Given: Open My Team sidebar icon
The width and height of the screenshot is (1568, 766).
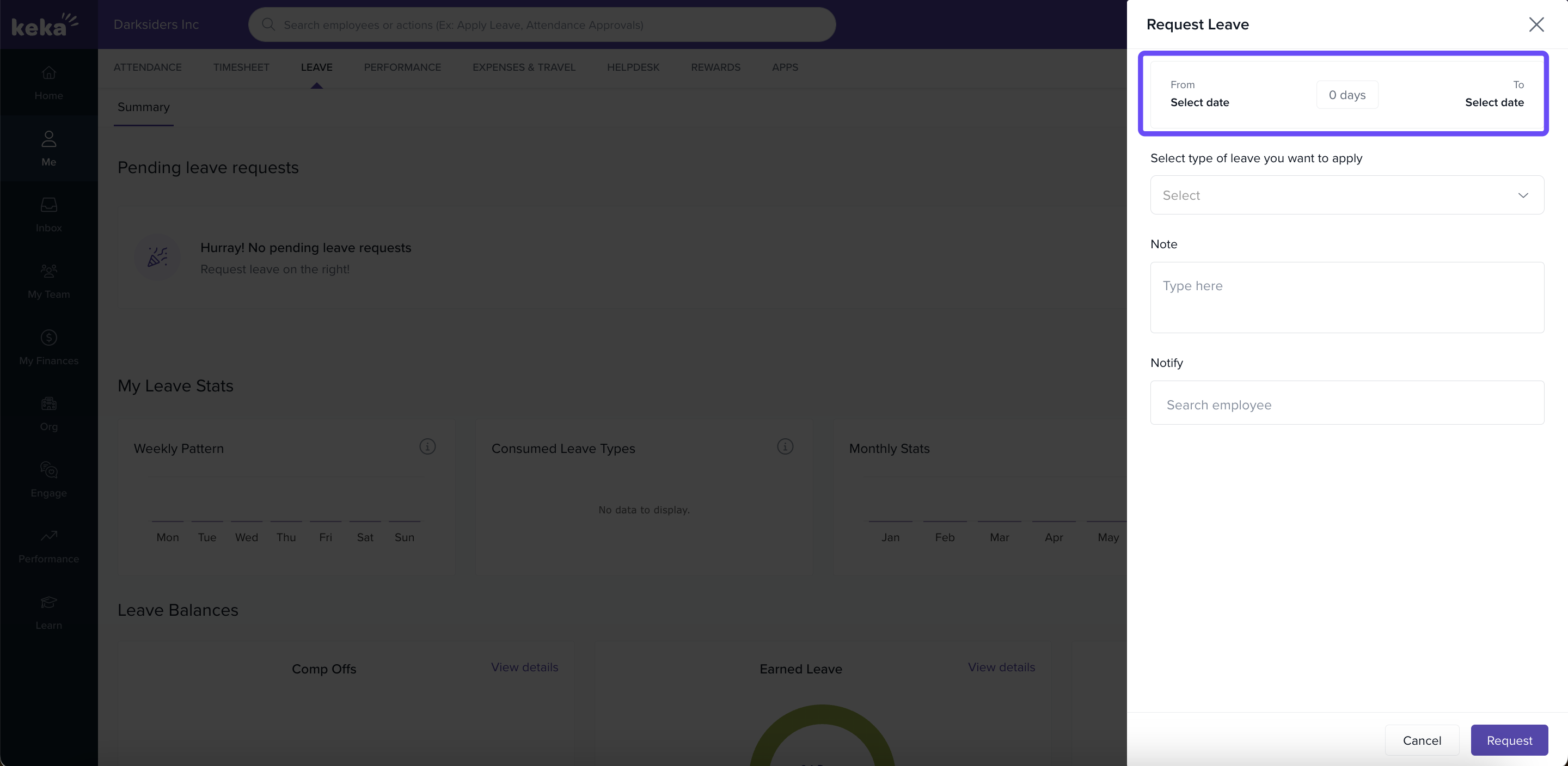Looking at the screenshot, I should point(48,271).
